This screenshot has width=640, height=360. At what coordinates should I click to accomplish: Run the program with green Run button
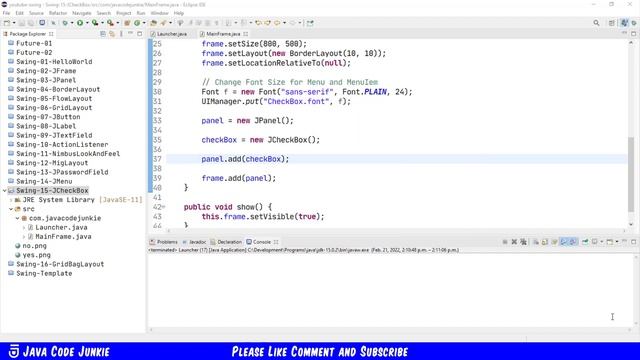pyautogui.click(x=80, y=23)
